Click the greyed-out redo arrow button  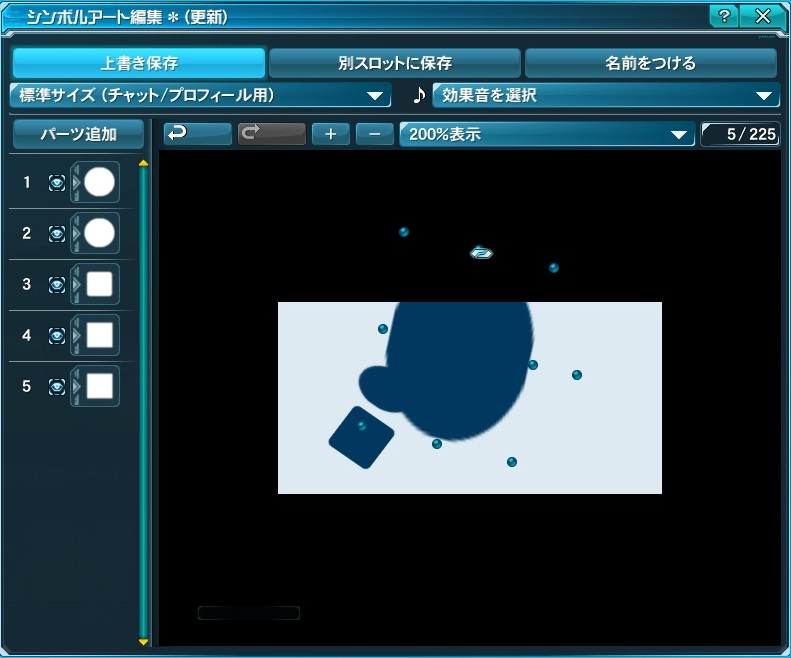[271, 134]
